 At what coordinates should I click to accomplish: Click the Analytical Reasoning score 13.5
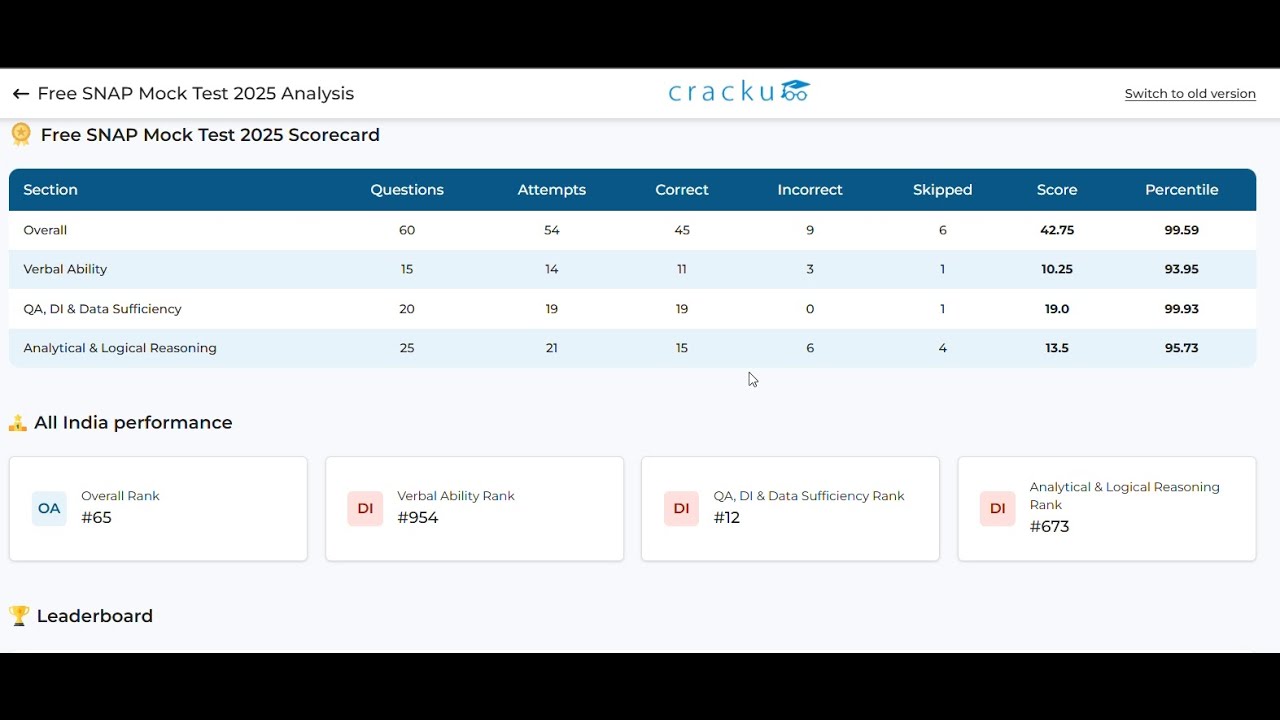(x=1057, y=348)
